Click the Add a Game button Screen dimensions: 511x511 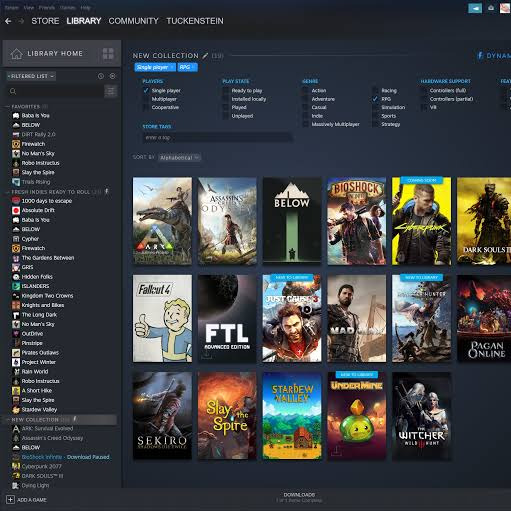(x=27, y=500)
